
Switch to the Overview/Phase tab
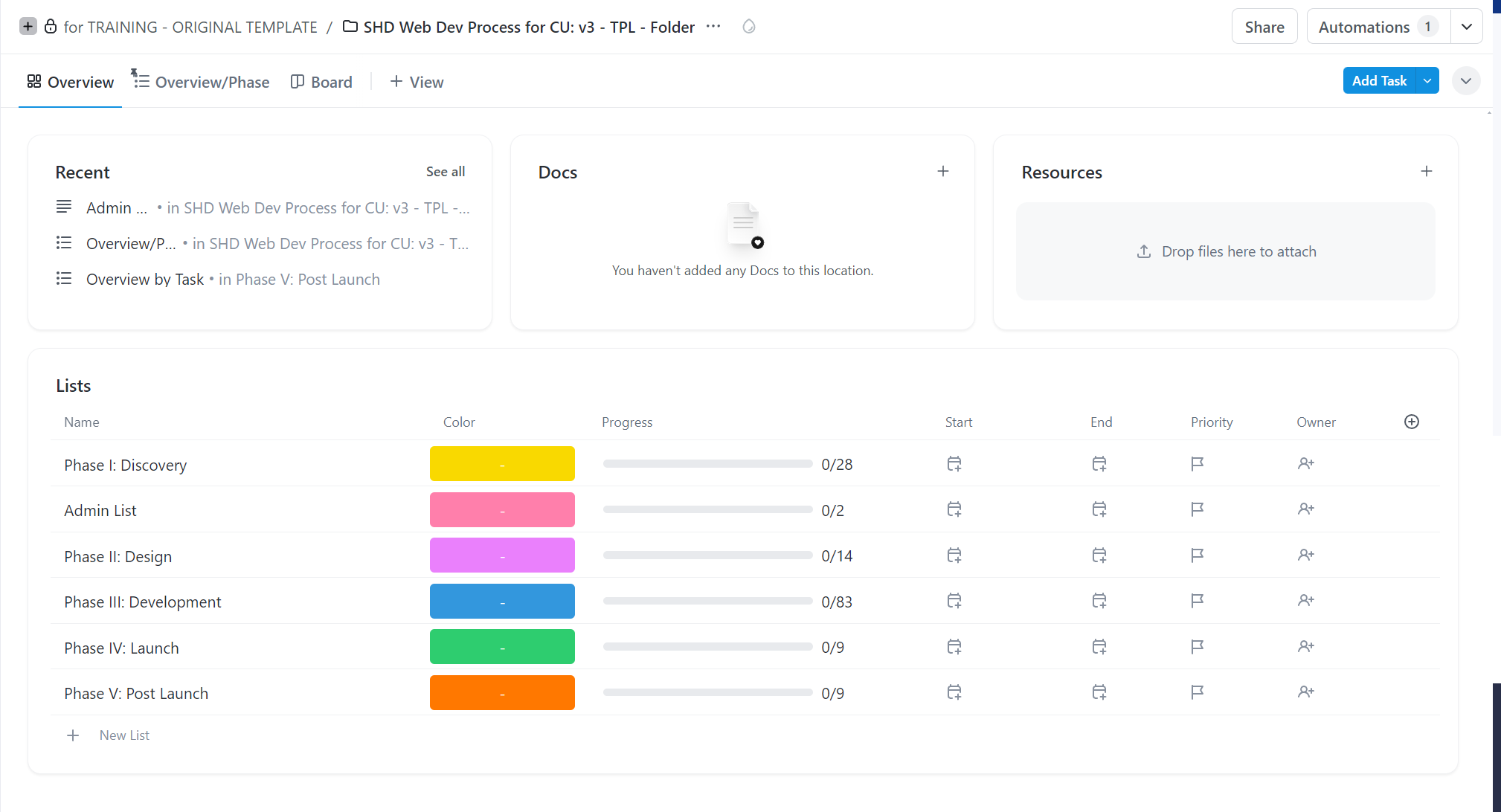click(212, 82)
